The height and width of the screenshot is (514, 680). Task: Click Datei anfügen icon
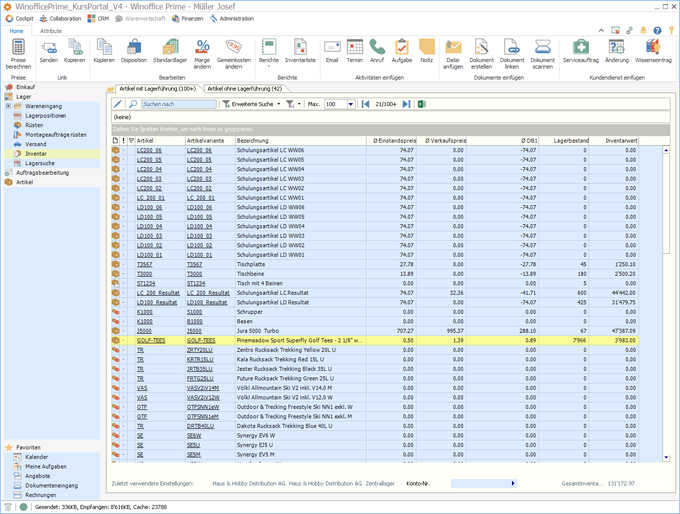[453, 47]
